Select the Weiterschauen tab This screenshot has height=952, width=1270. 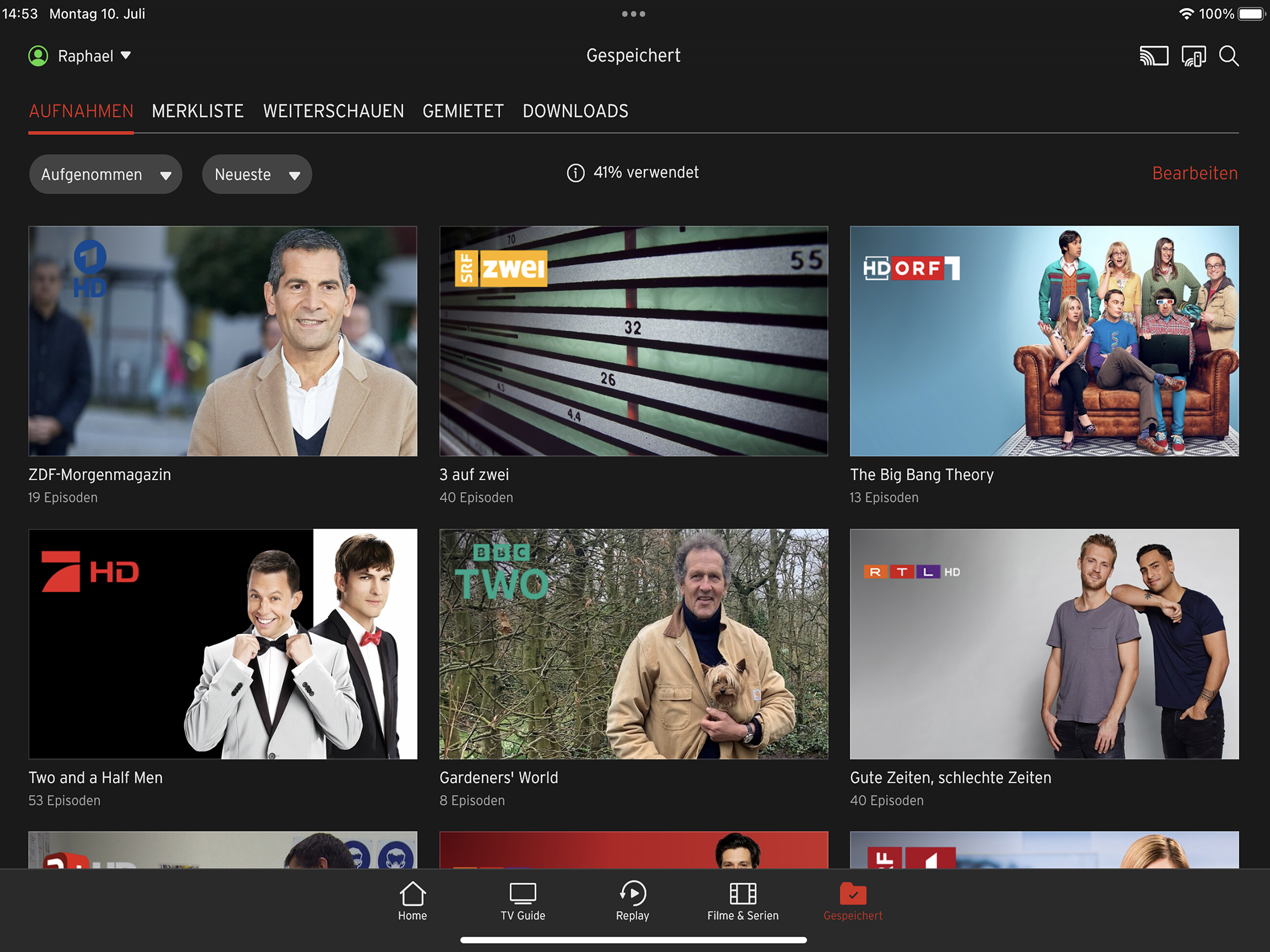click(x=333, y=112)
